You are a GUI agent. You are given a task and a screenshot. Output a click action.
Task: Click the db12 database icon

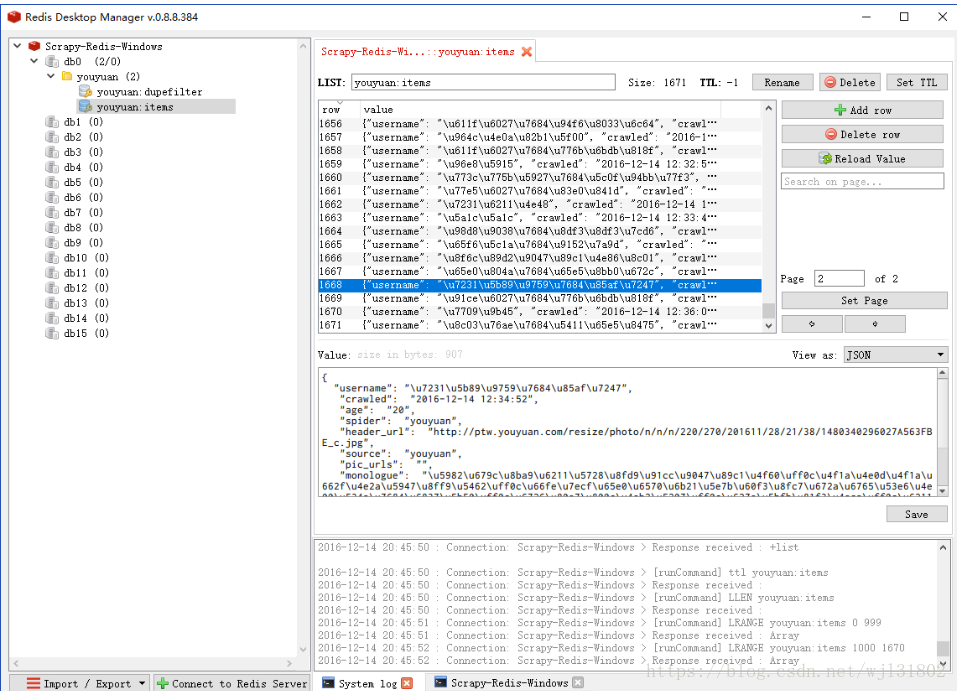click(52, 288)
